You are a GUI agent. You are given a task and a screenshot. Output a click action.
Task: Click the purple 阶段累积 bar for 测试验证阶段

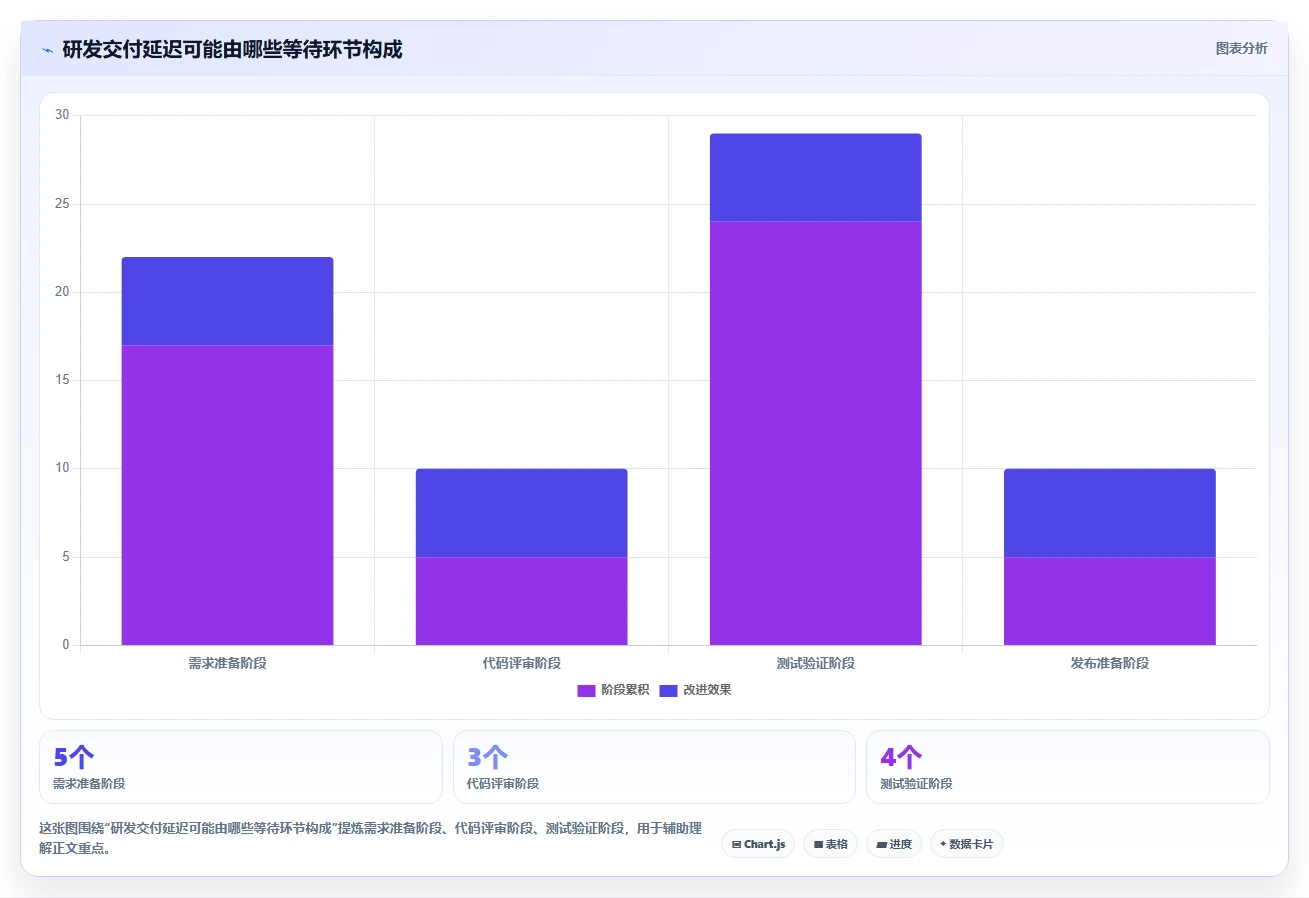(x=815, y=433)
